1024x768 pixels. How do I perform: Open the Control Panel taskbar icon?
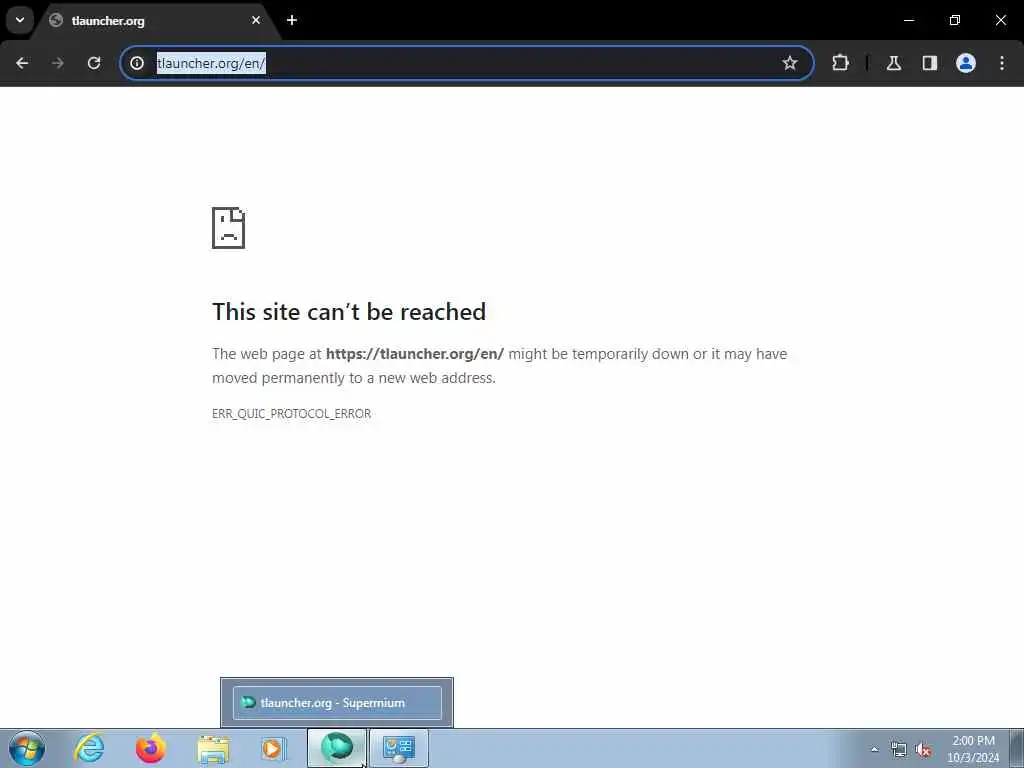(x=398, y=748)
